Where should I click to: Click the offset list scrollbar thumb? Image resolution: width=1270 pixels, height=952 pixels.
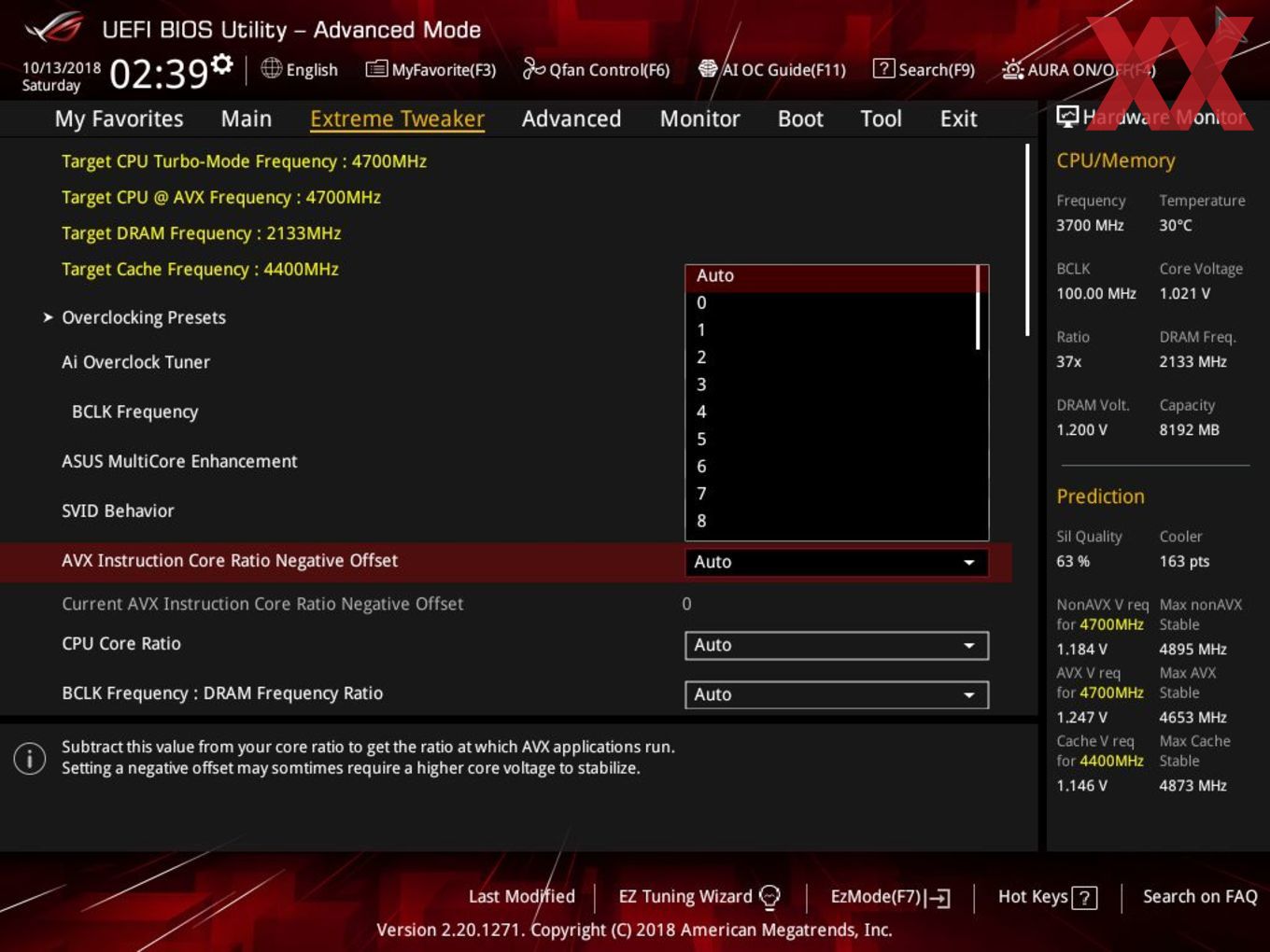pyautogui.click(x=978, y=308)
